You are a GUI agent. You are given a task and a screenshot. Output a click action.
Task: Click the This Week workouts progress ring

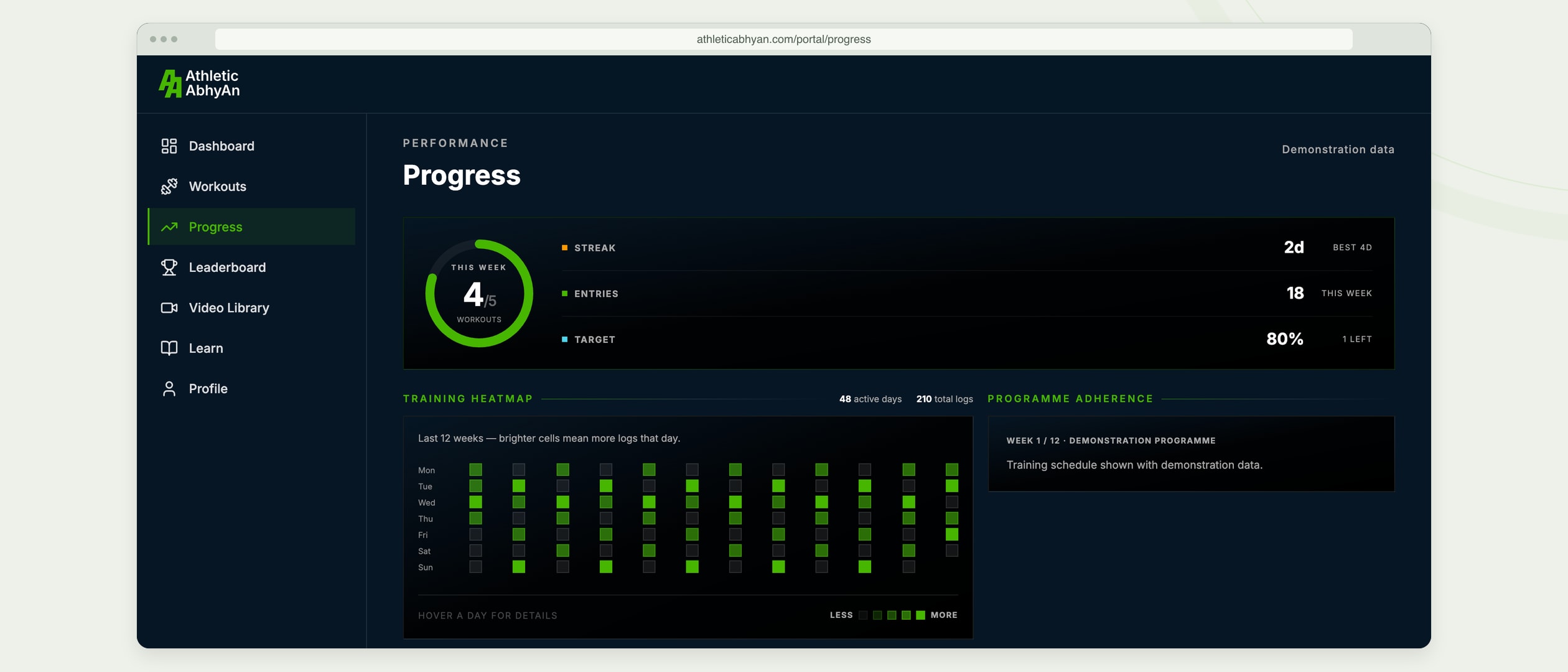479,294
